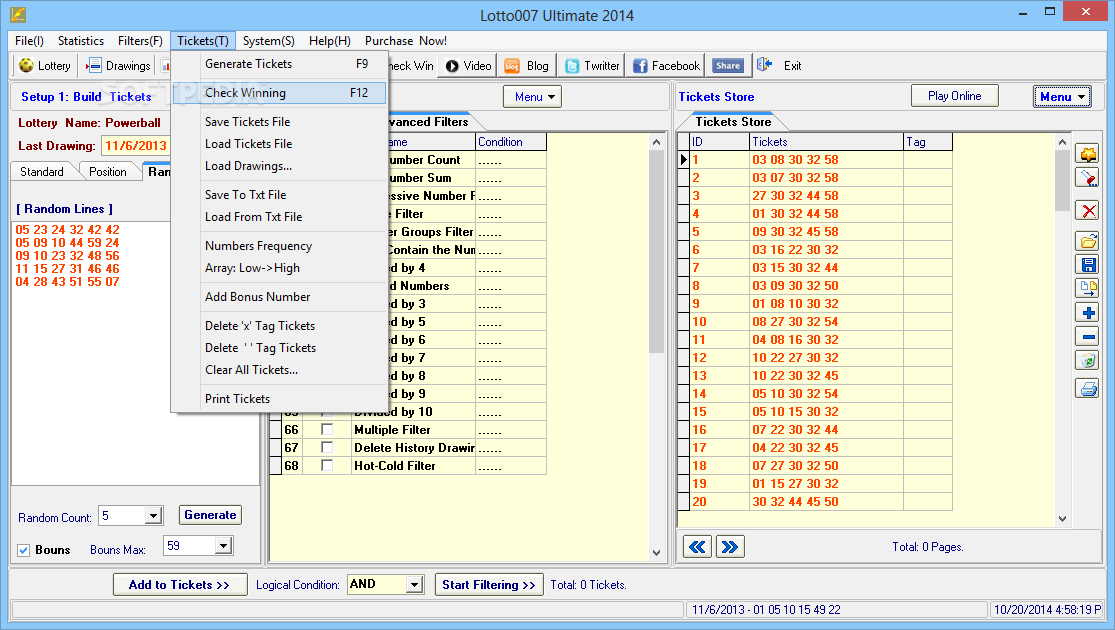Select Load Drawings... menu entry
The width and height of the screenshot is (1115, 630).
point(280,166)
